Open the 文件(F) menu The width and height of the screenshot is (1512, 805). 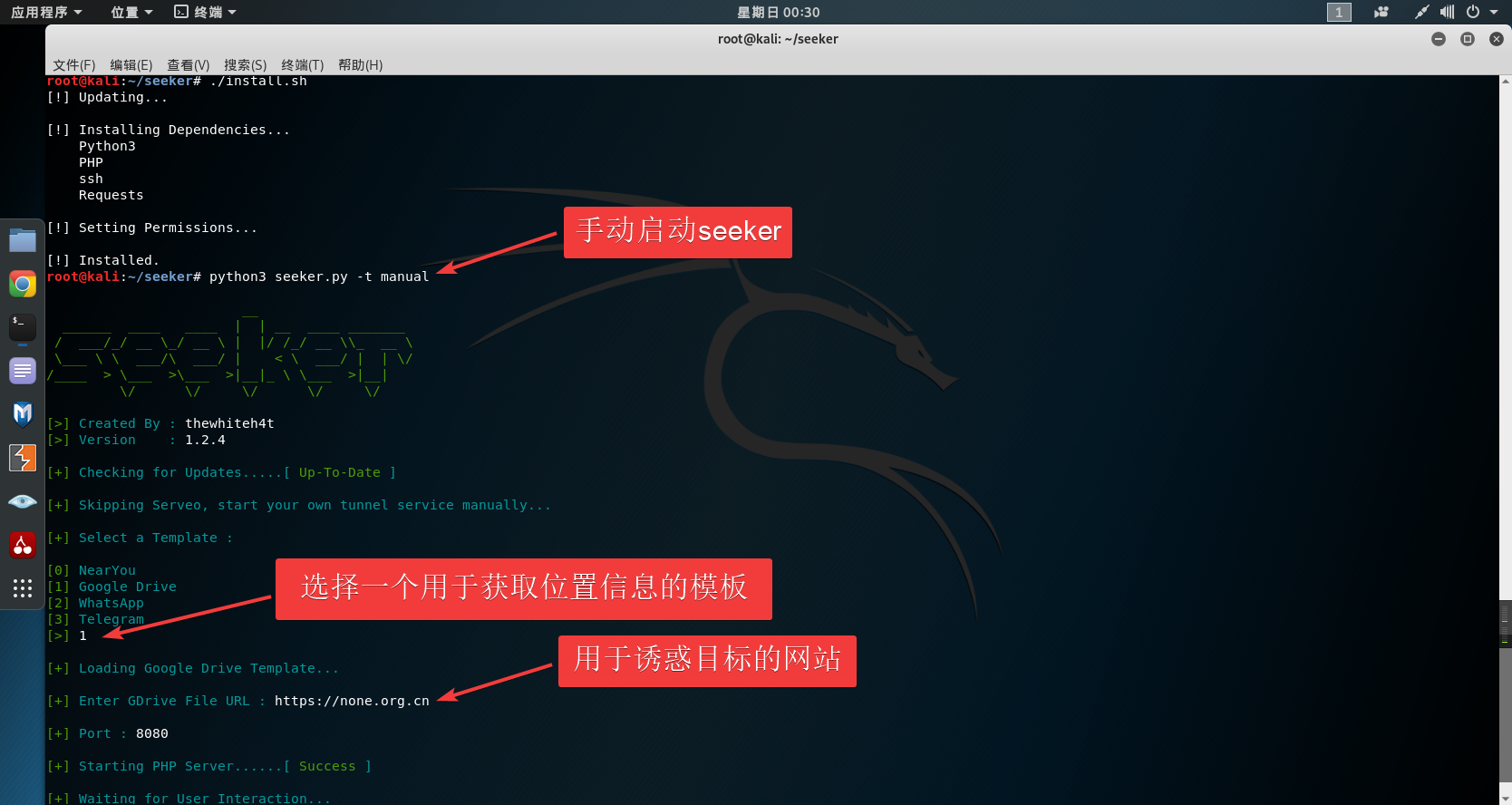point(73,64)
